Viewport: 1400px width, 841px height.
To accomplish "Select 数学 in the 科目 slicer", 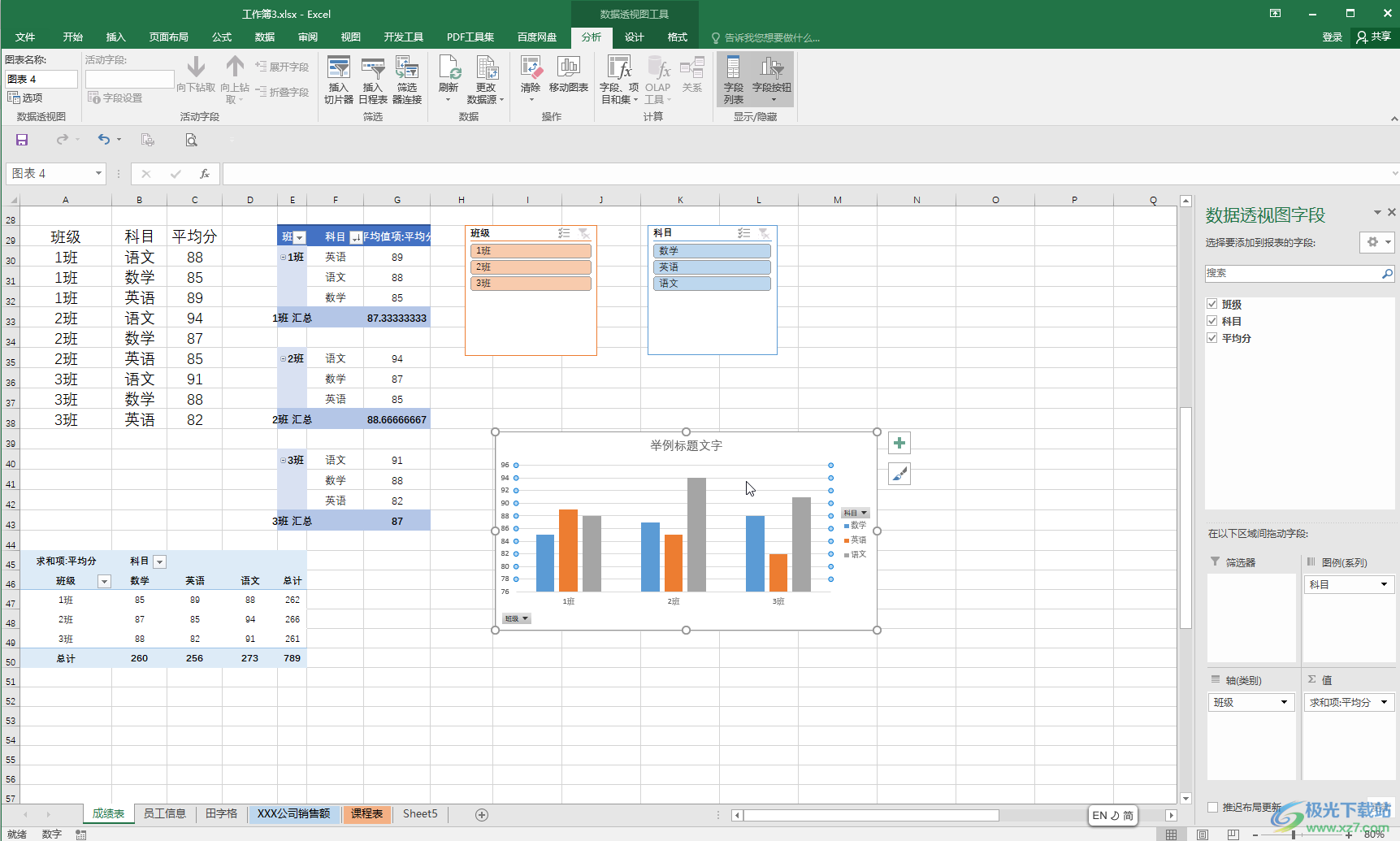I will (712, 251).
